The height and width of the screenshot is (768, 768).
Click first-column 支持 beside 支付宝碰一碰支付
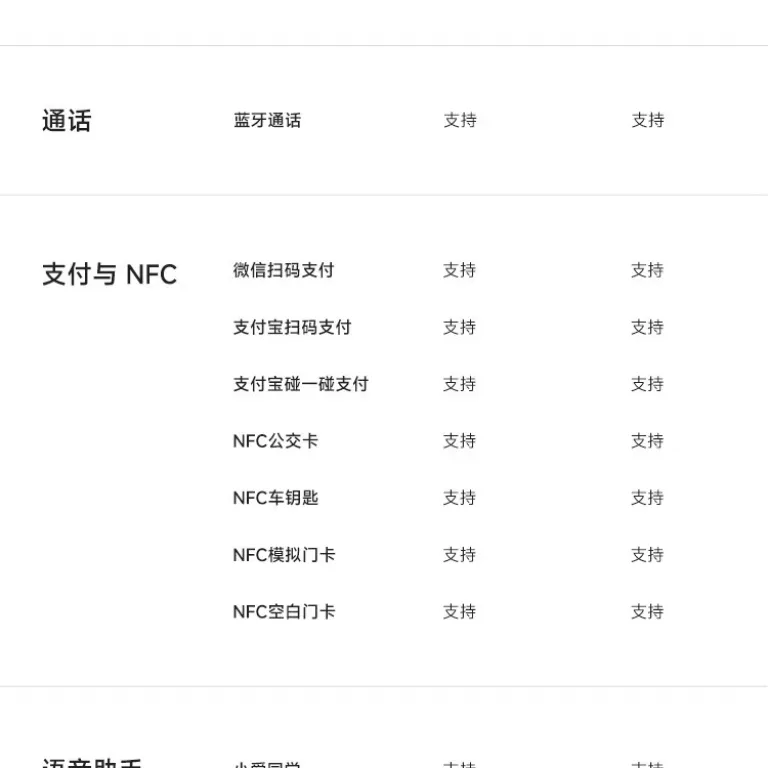[x=459, y=384]
